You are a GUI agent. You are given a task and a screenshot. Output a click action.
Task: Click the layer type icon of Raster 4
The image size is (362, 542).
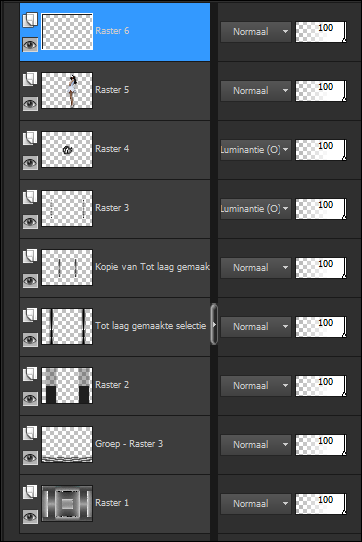click(x=30, y=138)
